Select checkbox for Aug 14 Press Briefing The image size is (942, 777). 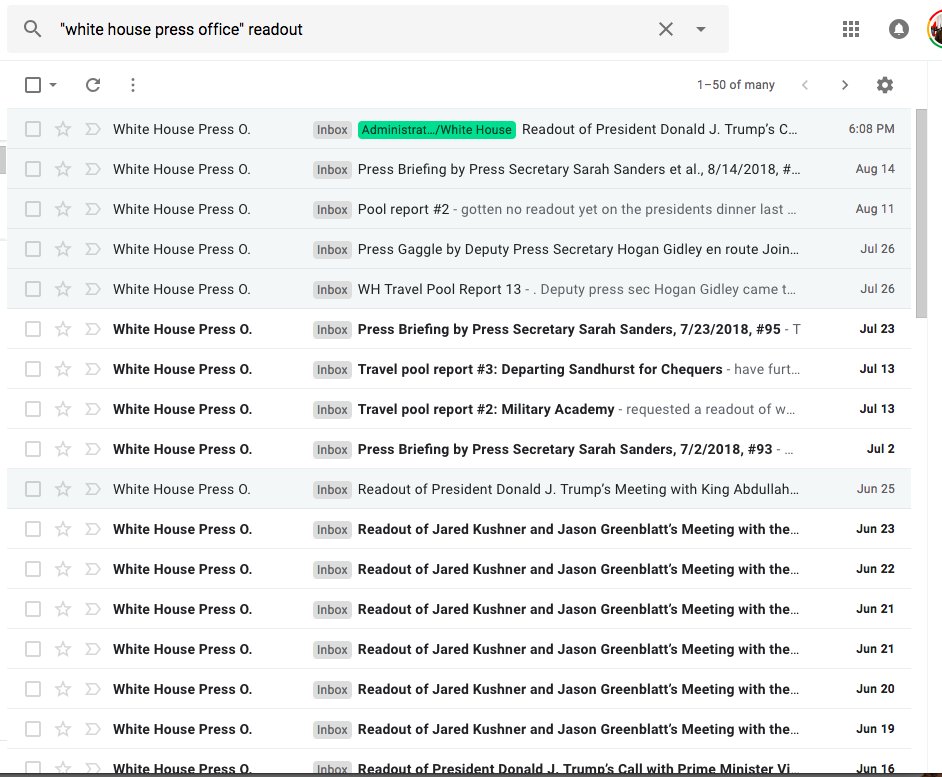(33, 169)
